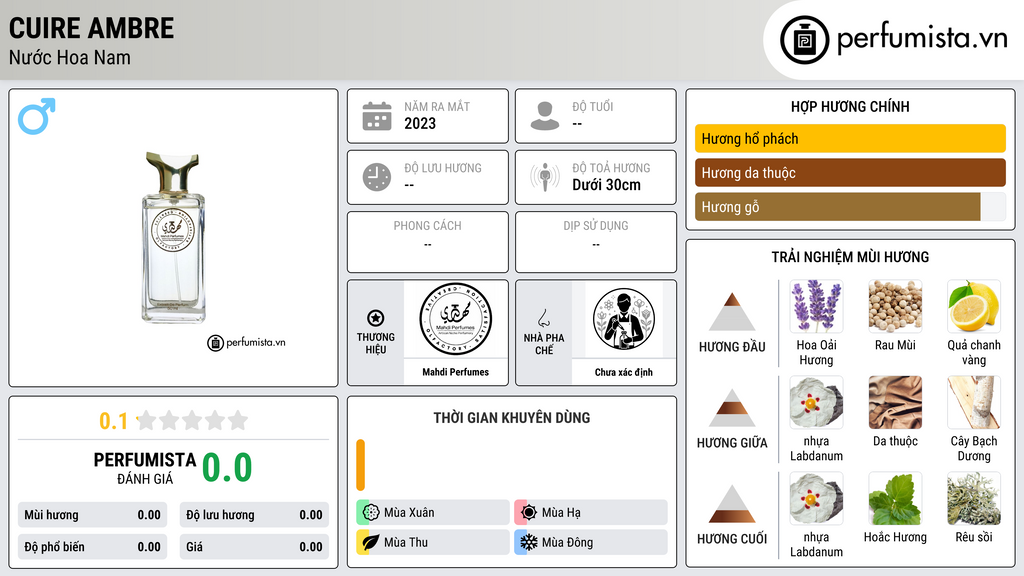Click the Nước Hoa Nam subtitle
Screen dimensions: 1024x576
coord(70,58)
